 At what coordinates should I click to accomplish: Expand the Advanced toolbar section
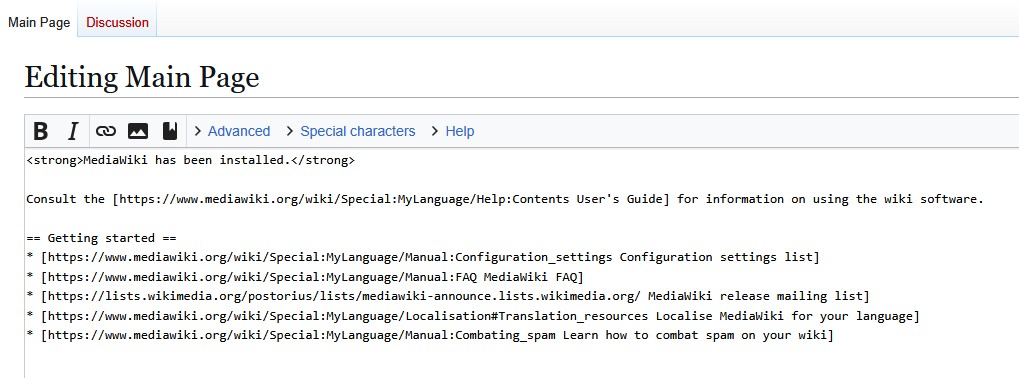[x=232, y=131]
